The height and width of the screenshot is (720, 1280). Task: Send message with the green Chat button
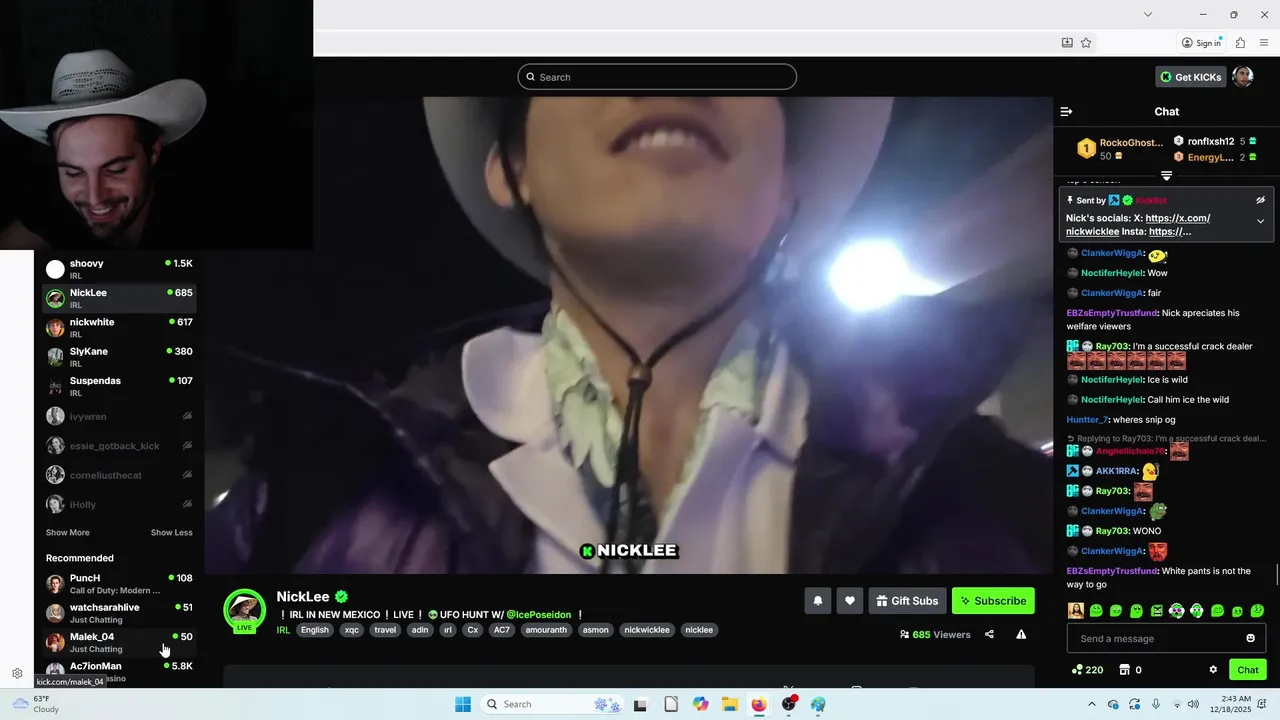pyautogui.click(x=1248, y=670)
